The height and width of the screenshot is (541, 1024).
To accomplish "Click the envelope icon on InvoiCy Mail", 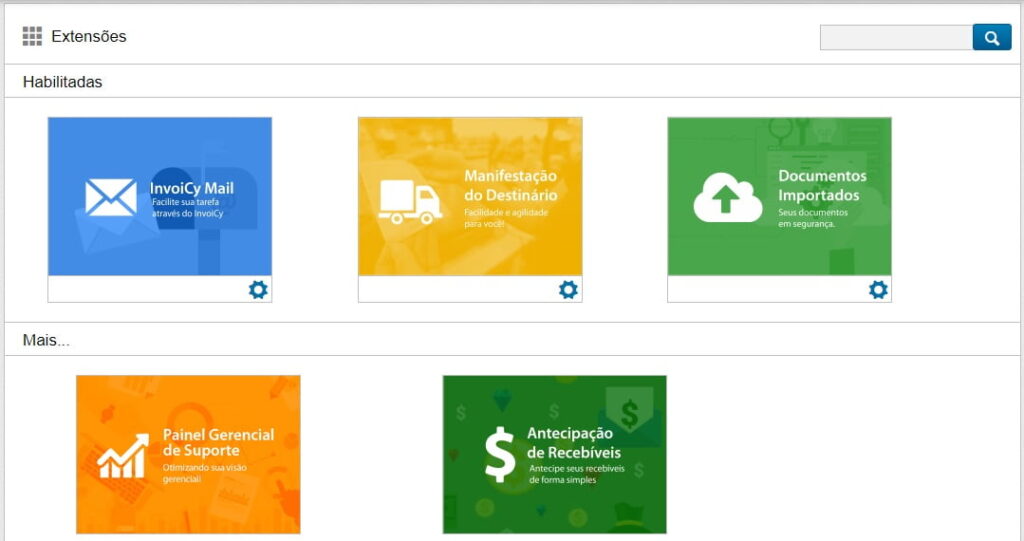I will point(111,197).
